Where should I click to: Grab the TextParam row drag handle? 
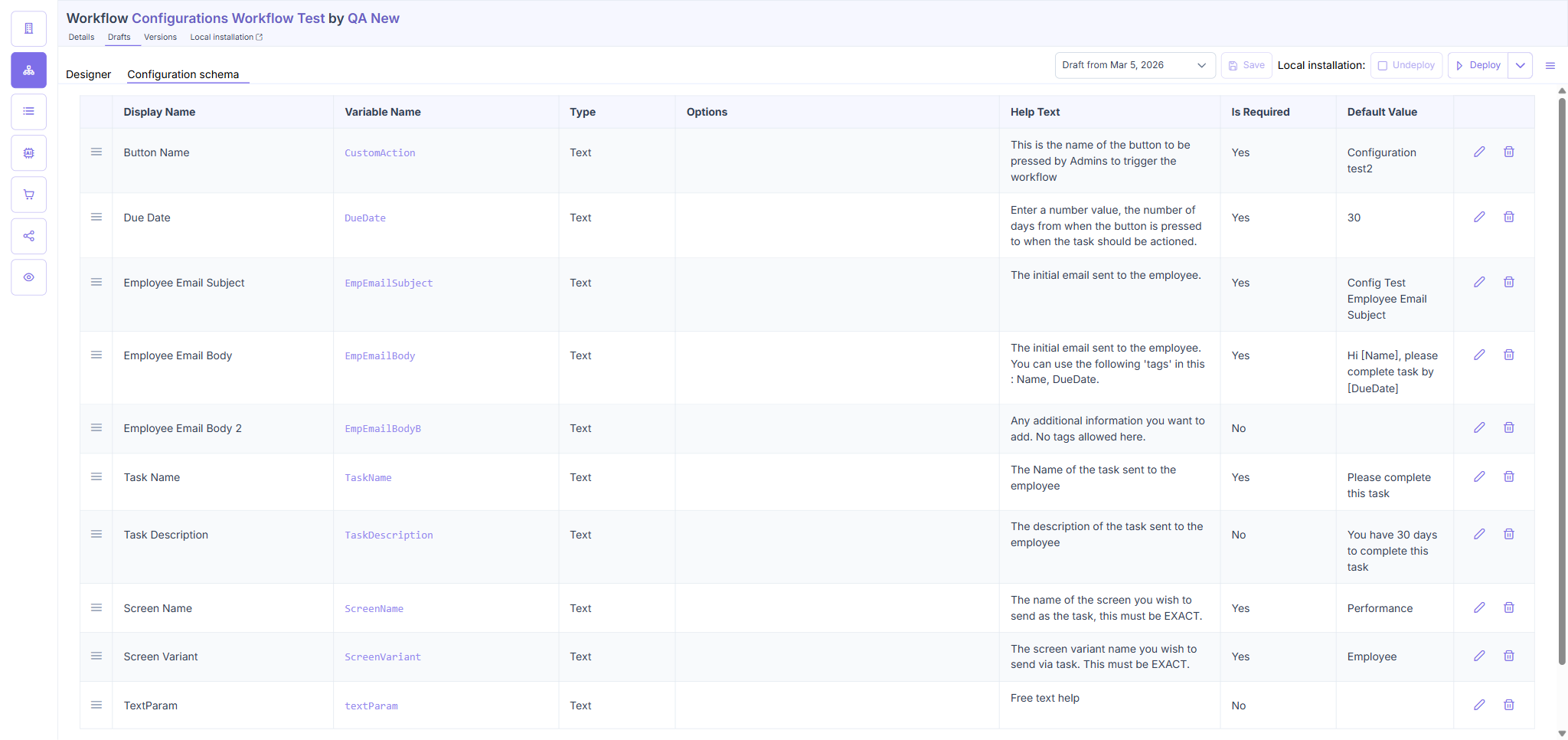click(x=96, y=705)
